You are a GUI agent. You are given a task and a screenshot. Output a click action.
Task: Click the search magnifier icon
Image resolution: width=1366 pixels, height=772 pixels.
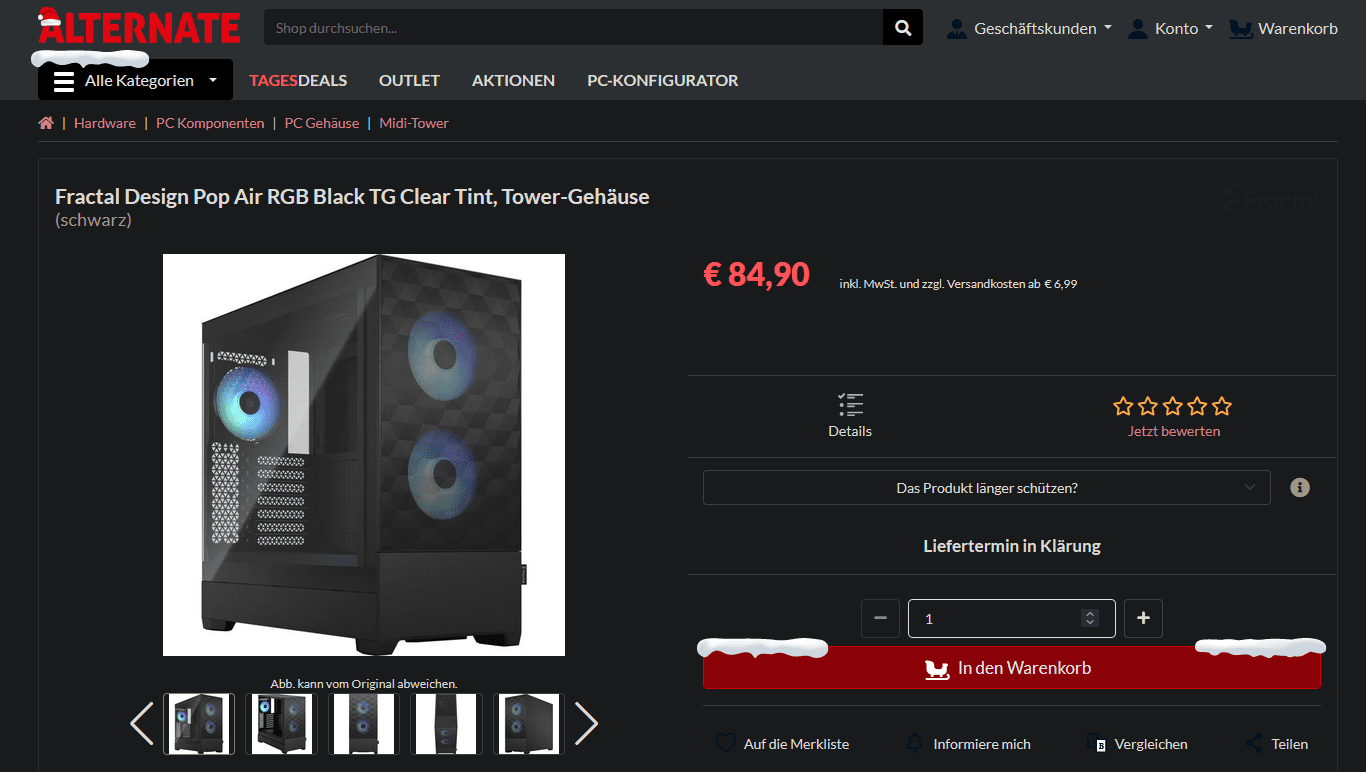[x=903, y=28]
